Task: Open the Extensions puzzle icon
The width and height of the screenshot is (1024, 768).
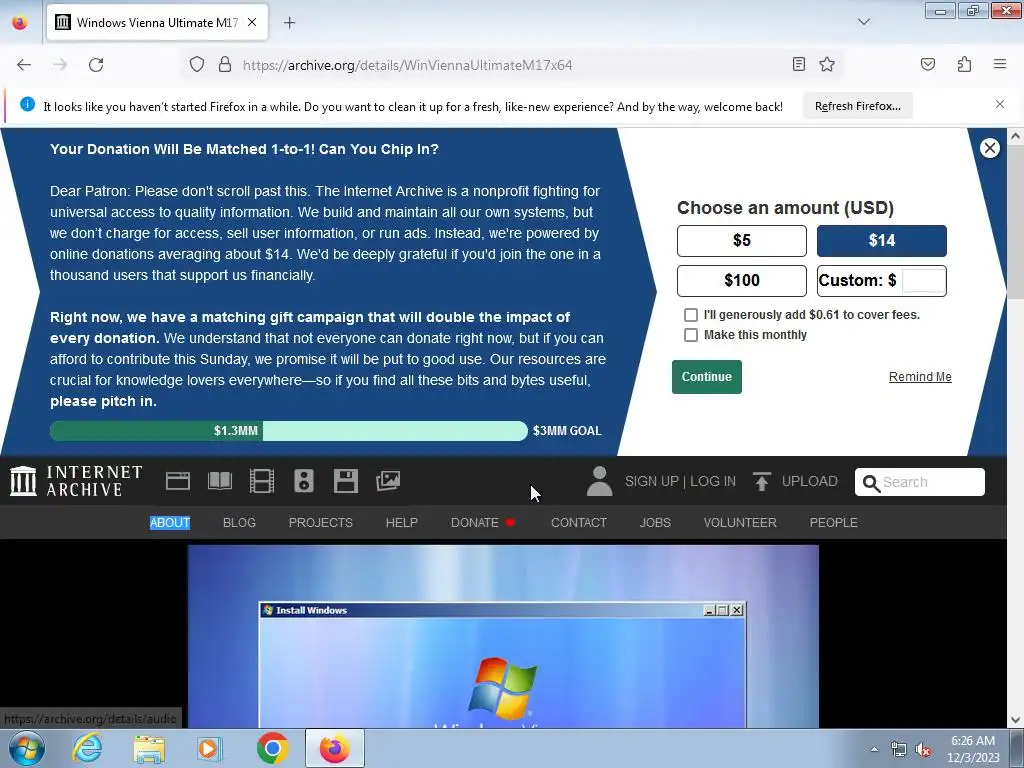Action: [964, 64]
